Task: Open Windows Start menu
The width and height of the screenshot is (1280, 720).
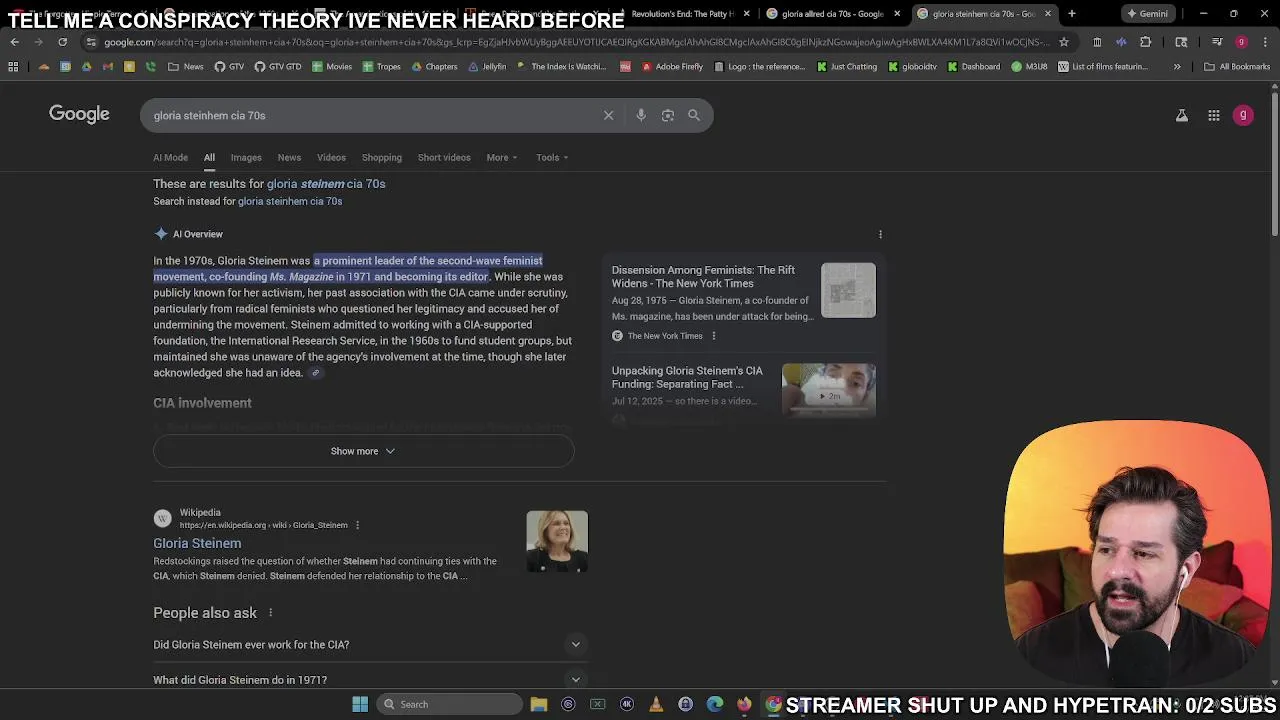Action: click(x=360, y=704)
